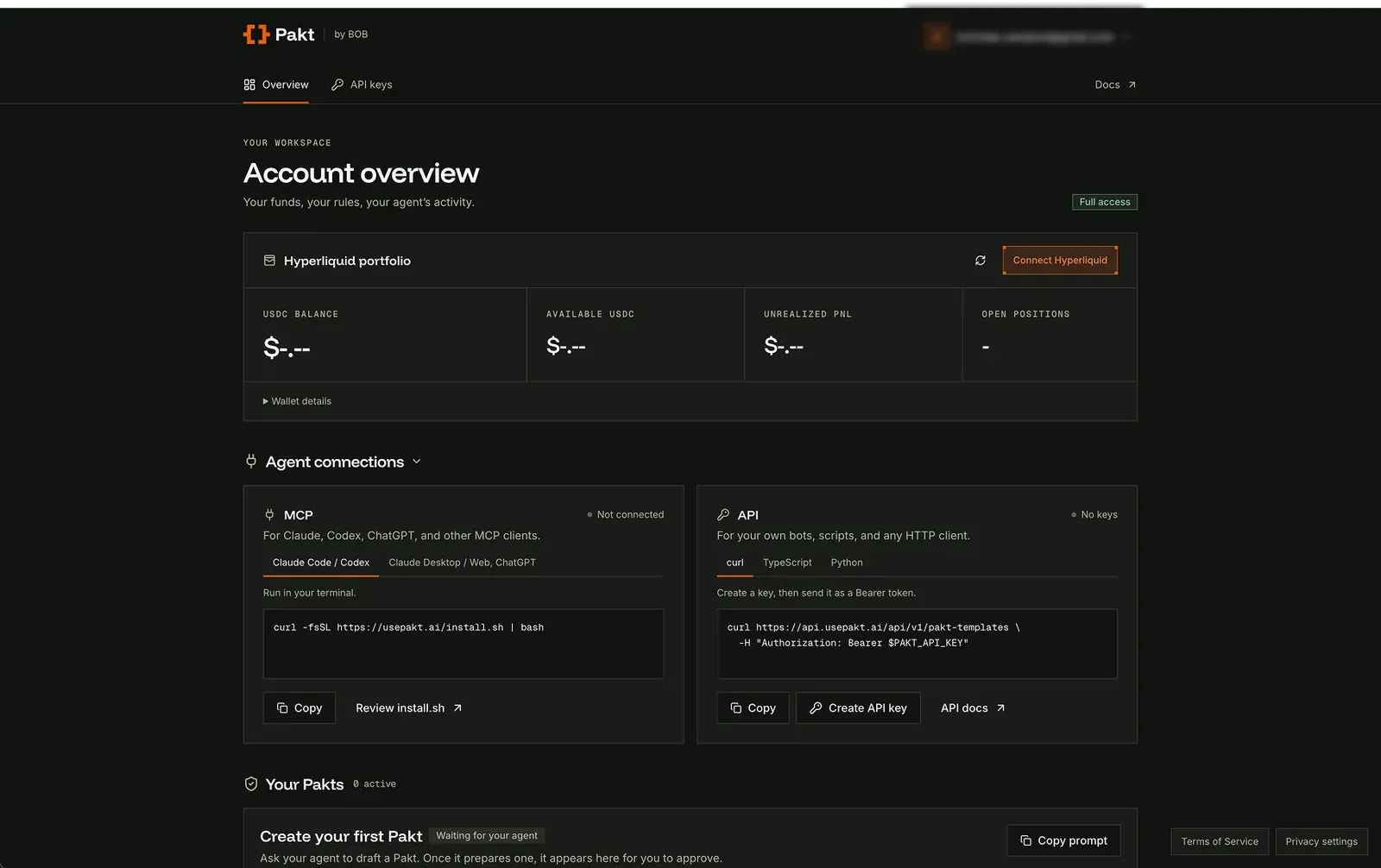Open Privacy settings
The width and height of the screenshot is (1381, 868).
click(1321, 841)
